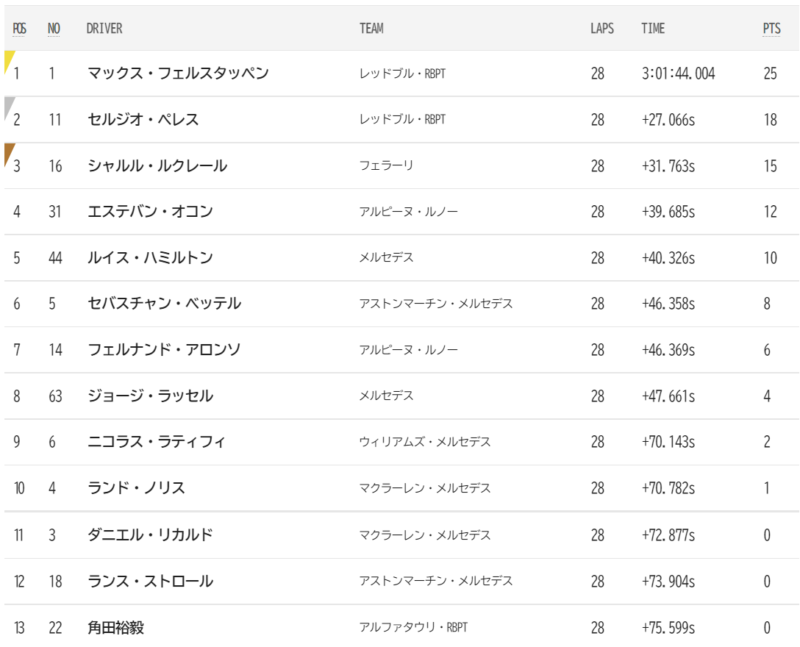Viewport: 800px width, 647px height.
Task: Select driver 角田裕毅
Action: (x=116, y=628)
